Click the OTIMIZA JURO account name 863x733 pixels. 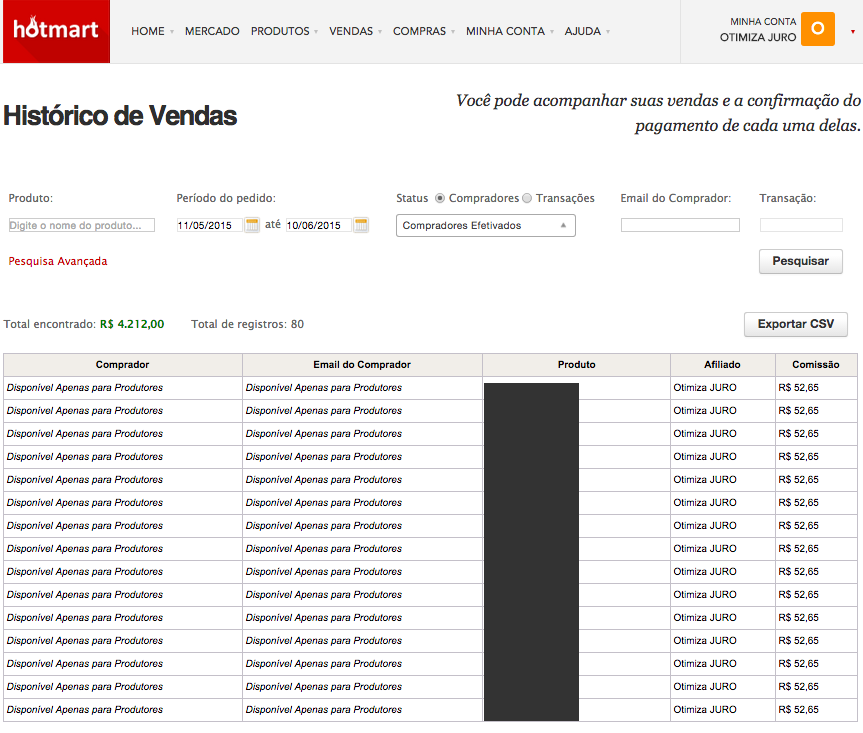758,37
